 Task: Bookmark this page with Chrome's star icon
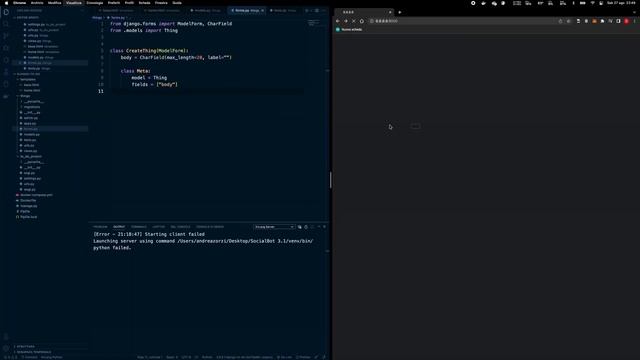point(569,21)
